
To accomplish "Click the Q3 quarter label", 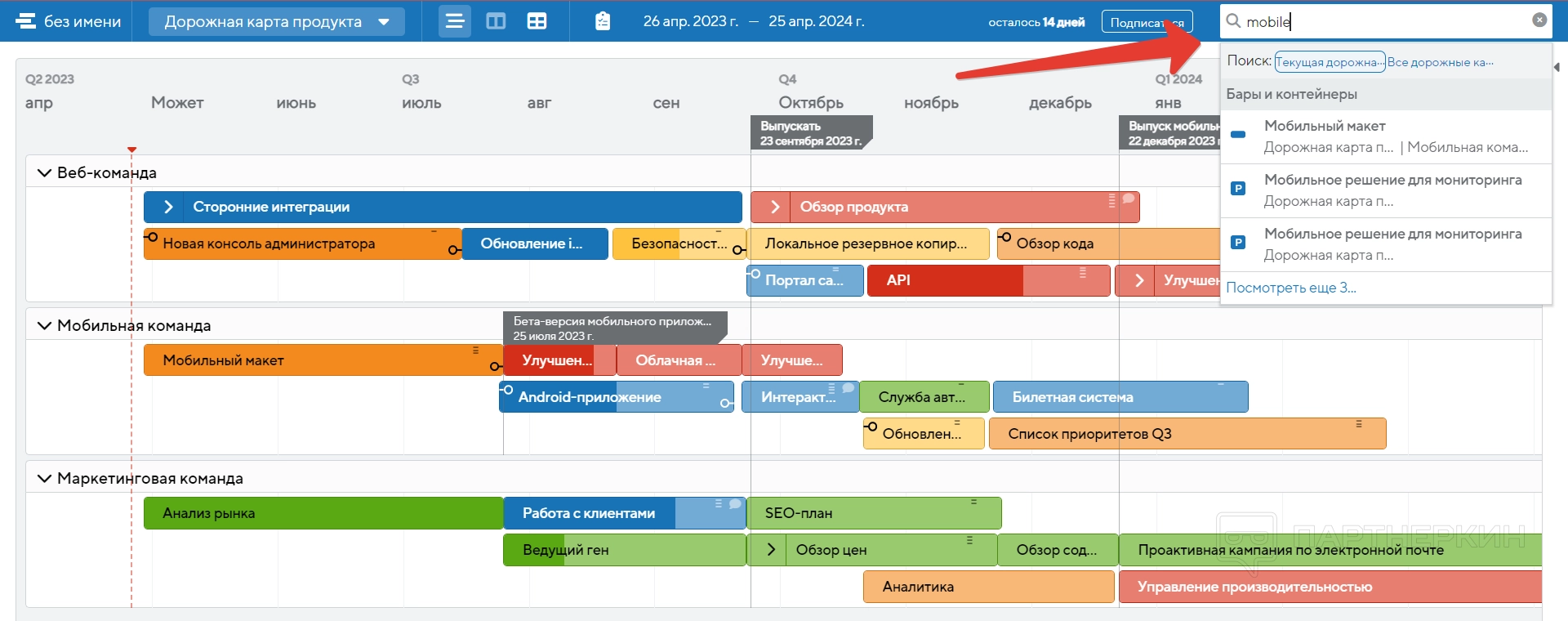I will coord(411,79).
